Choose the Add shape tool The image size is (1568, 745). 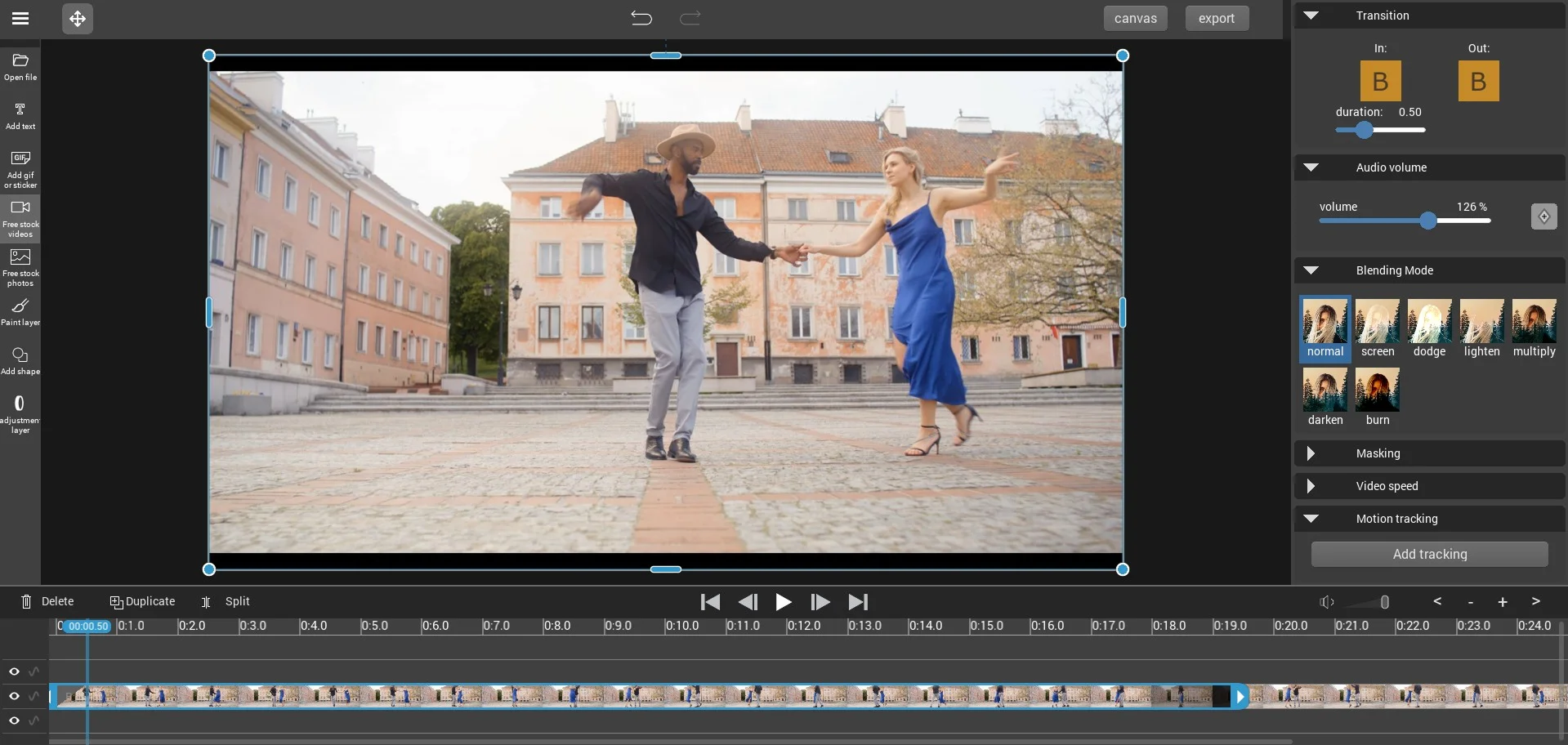(x=20, y=360)
